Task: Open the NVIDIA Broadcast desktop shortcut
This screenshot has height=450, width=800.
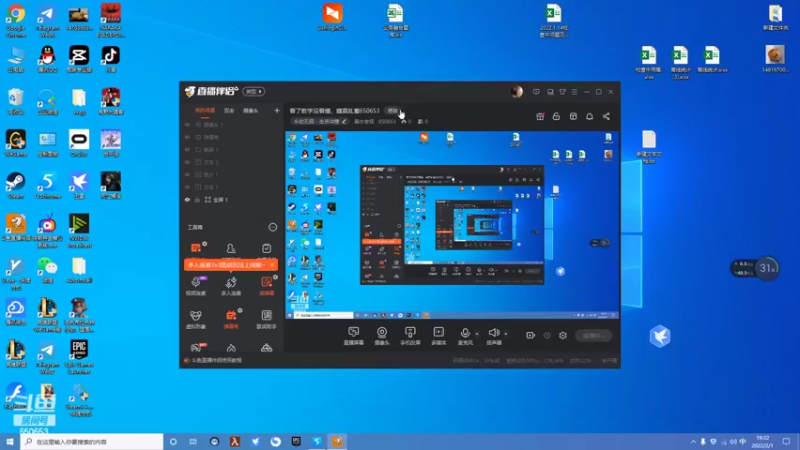Action: [79, 231]
